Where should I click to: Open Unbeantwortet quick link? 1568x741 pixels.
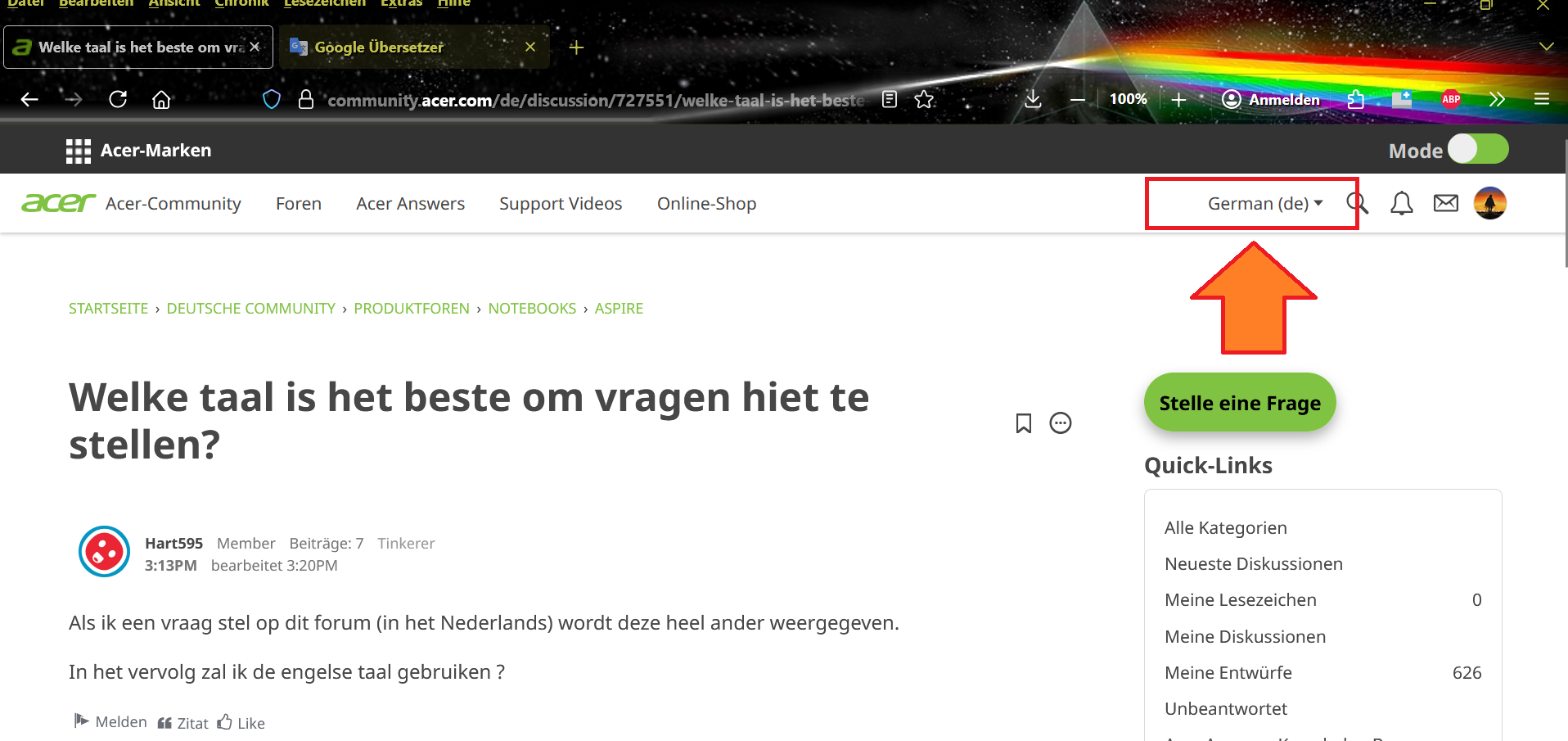(x=1226, y=709)
